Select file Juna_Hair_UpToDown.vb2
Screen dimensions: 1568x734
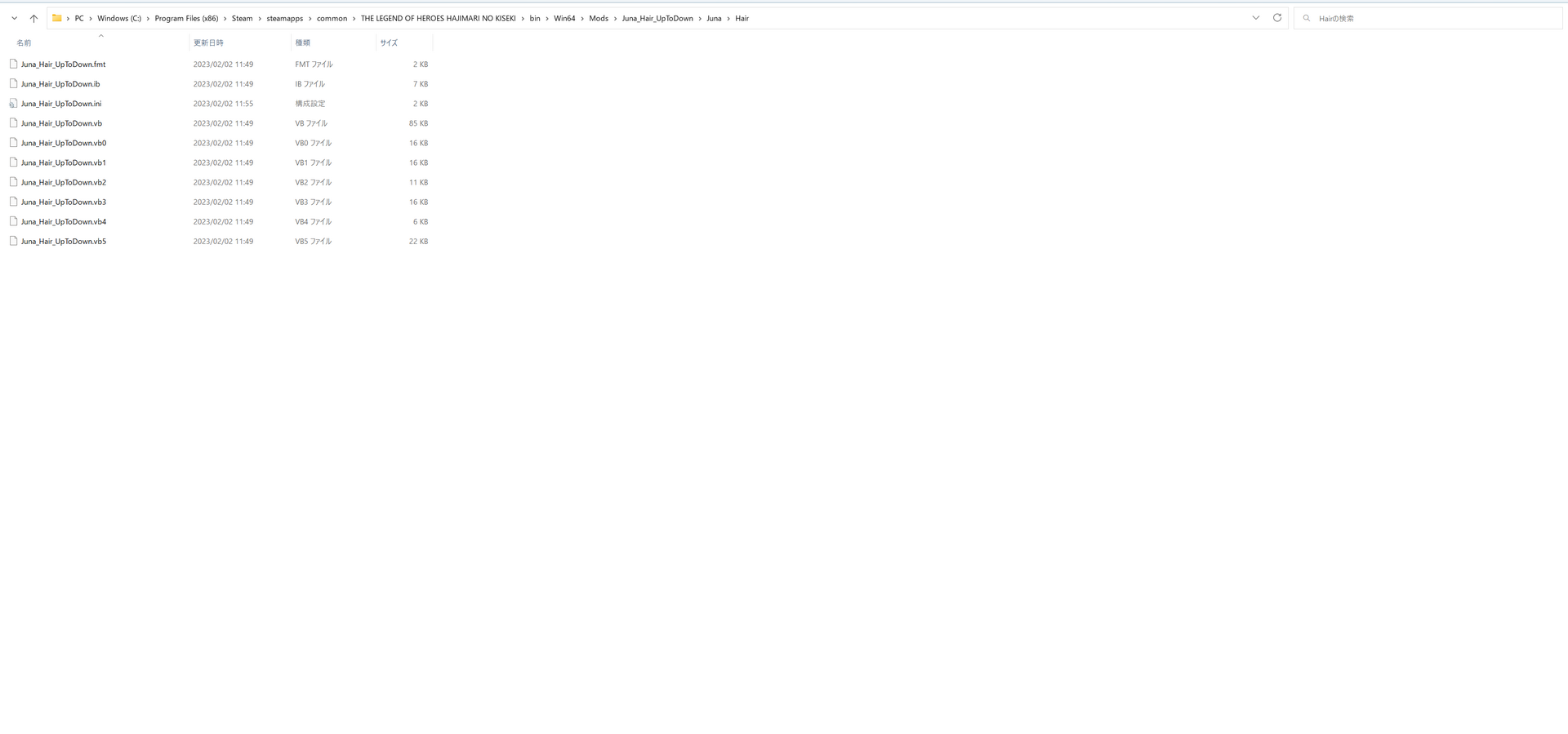pyautogui.click(x=64, y=182)
